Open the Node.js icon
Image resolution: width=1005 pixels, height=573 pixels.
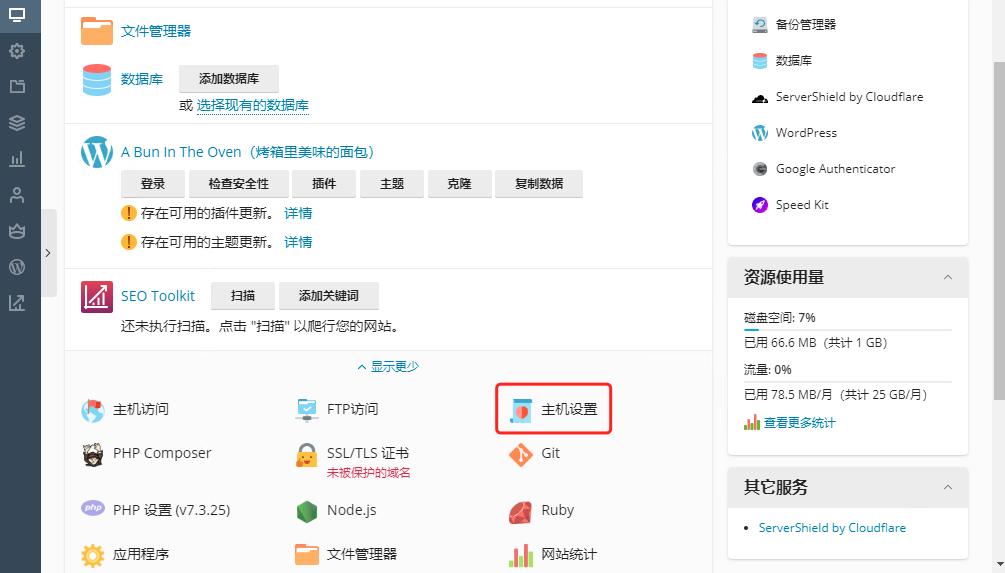click(307, 511)
